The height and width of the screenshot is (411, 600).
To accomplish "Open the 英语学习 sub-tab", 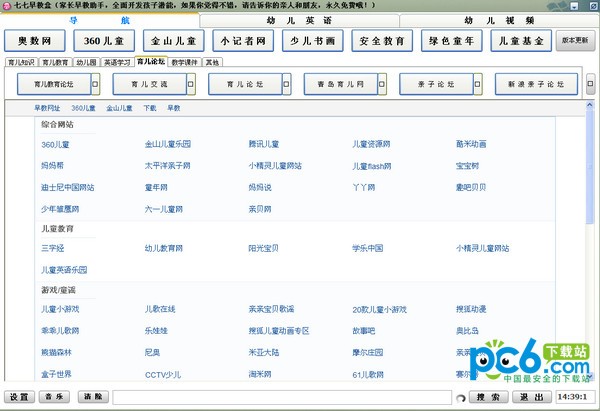I will [117, 62].
